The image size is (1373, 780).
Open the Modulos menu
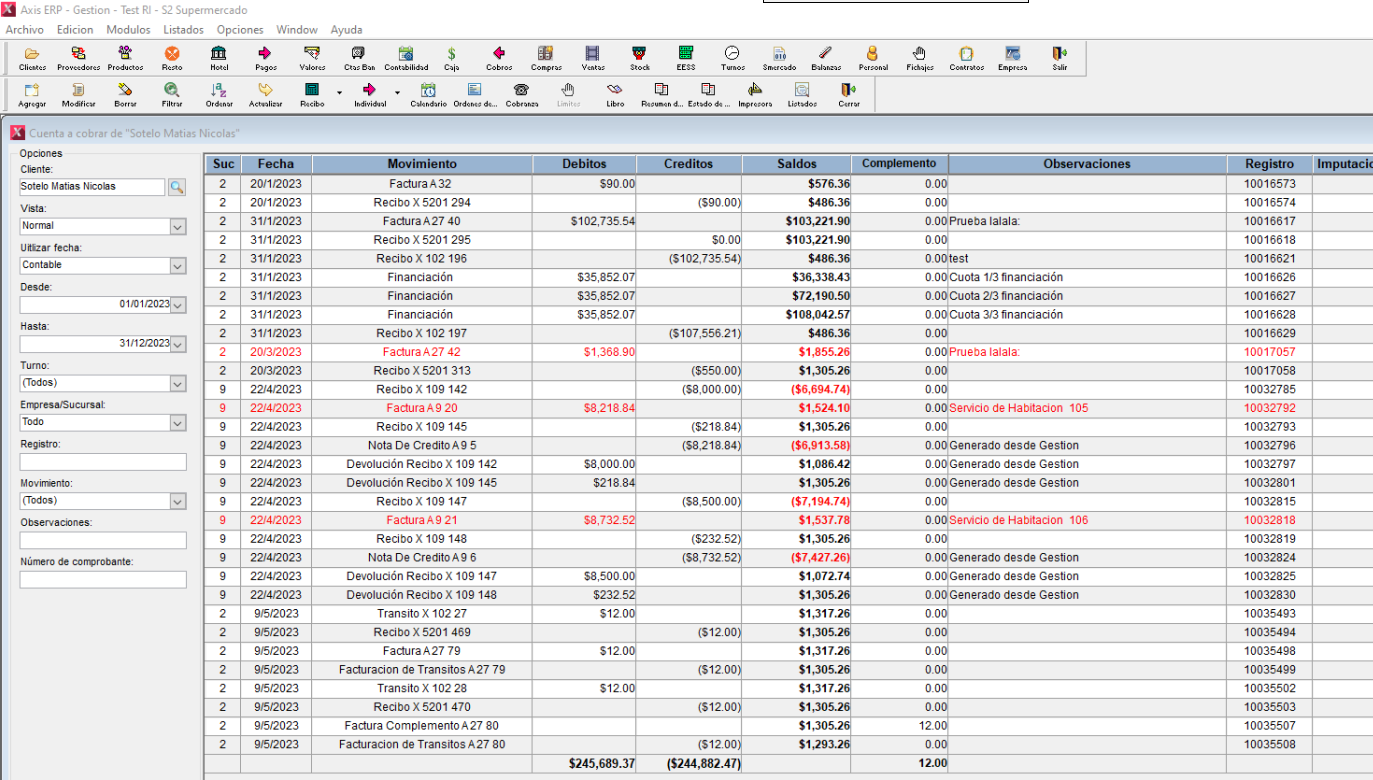tap(128, 30)
